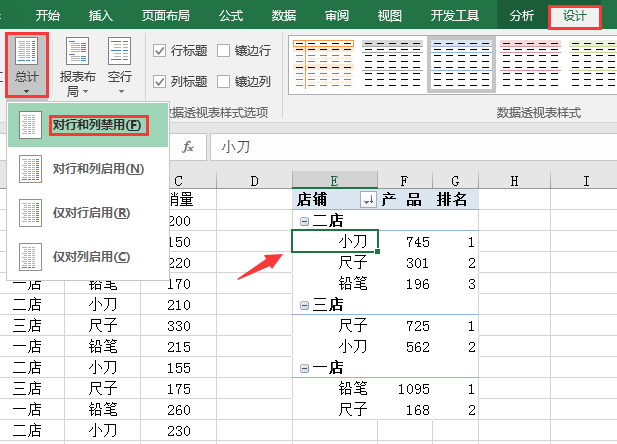Image resolution: width=617 pixels, height=444 pixels.
Task: Open the 报表布局 report layout menu
Action: point(78,67)
